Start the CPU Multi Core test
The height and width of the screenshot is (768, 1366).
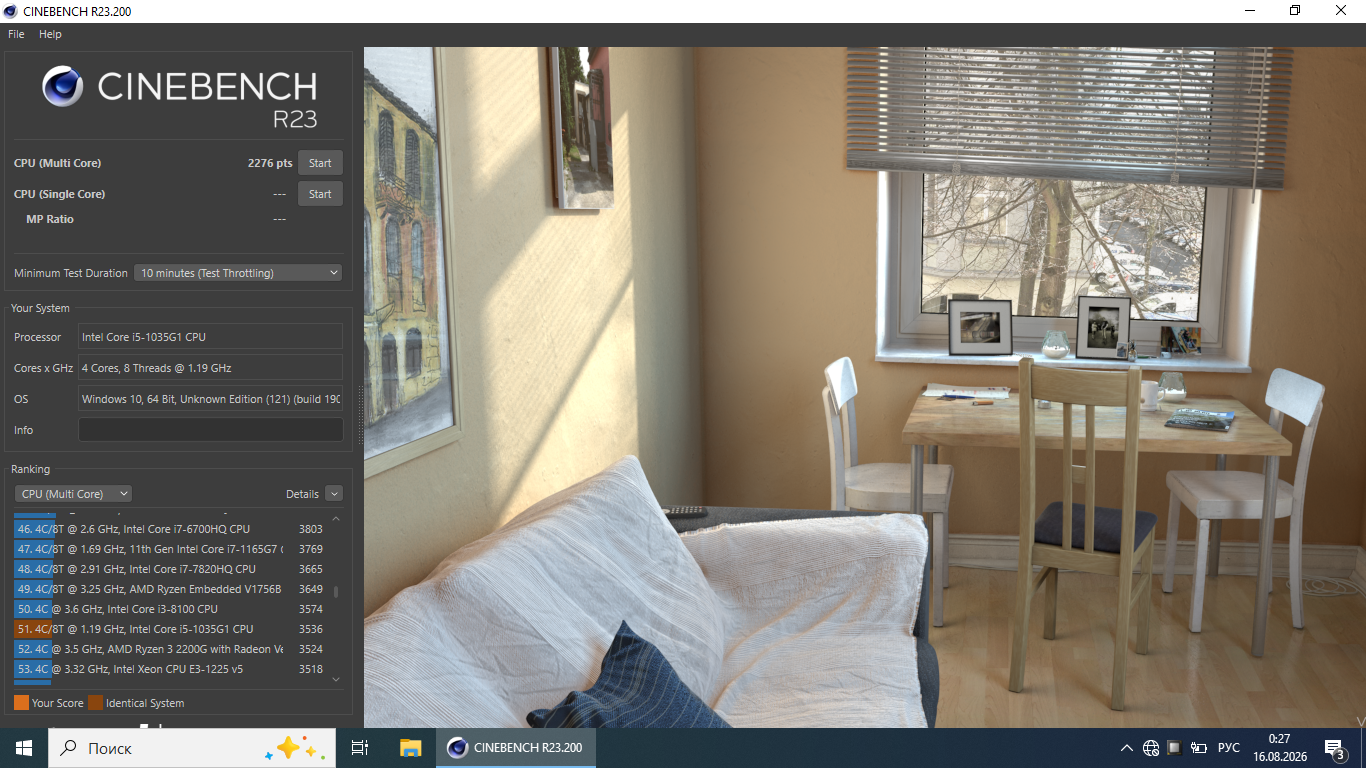pos(320,163)
